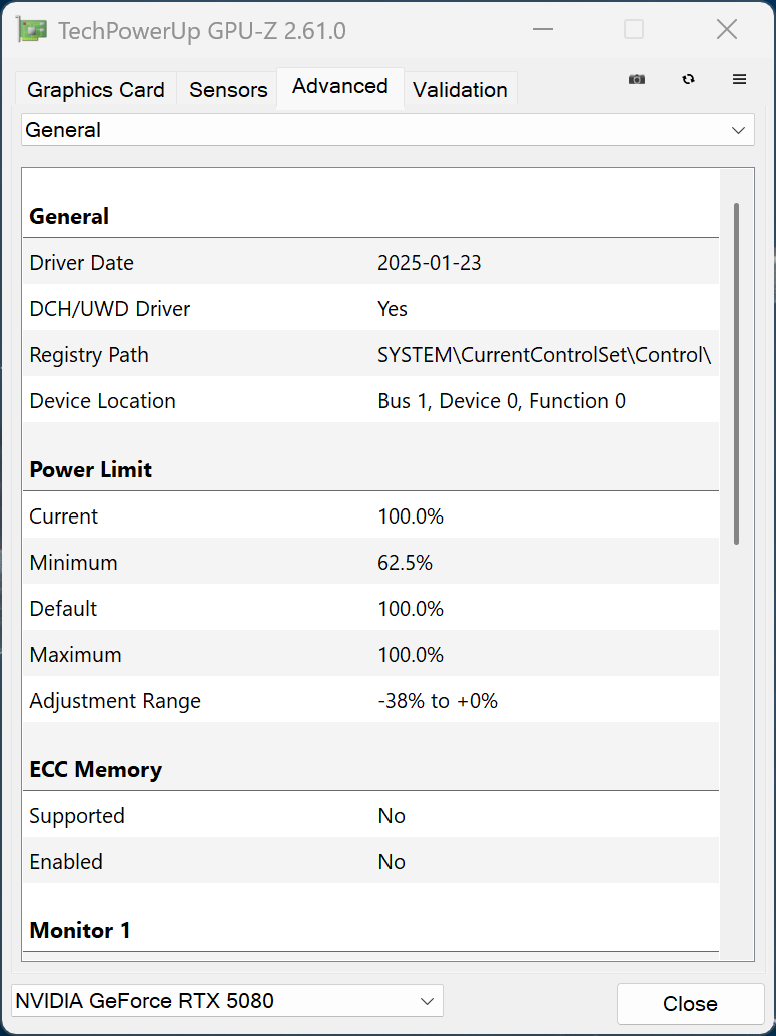
Task: Close the window with the X button
Action: click(726, 30)
